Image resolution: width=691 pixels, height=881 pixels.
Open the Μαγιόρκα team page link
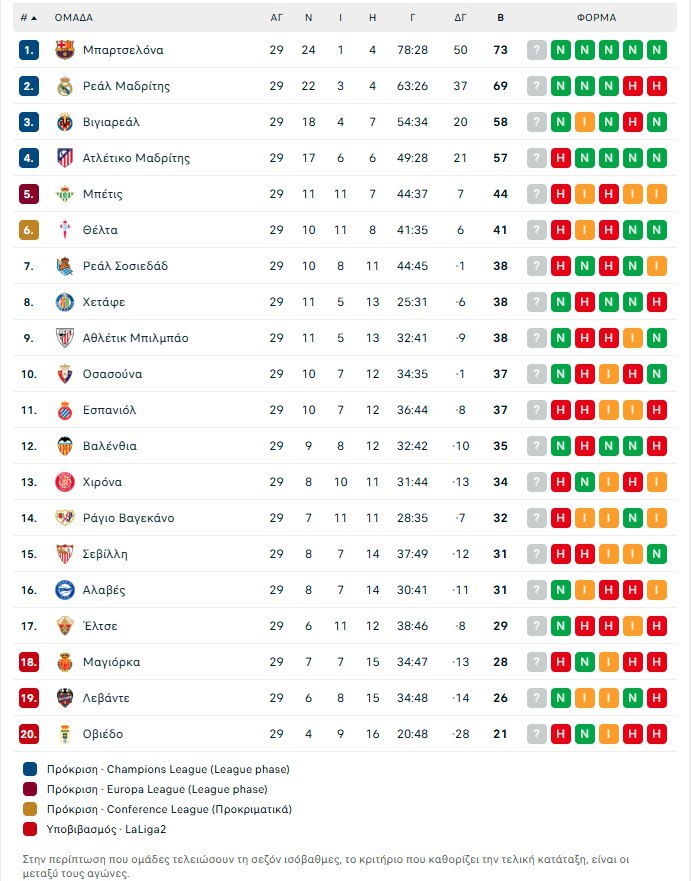(113, 662)
